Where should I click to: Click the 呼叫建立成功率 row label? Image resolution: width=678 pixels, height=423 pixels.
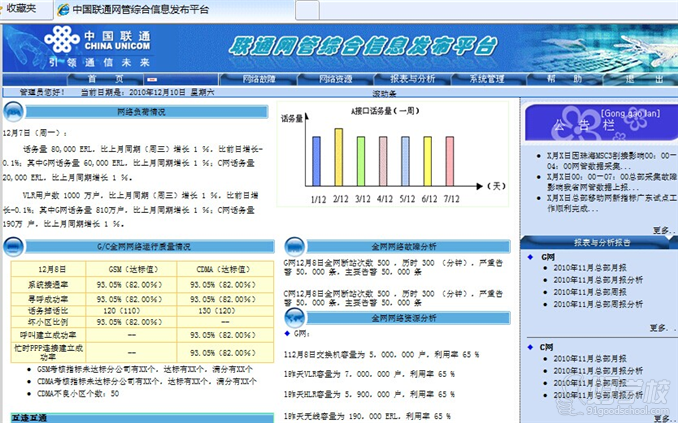[x=48, y=335]
